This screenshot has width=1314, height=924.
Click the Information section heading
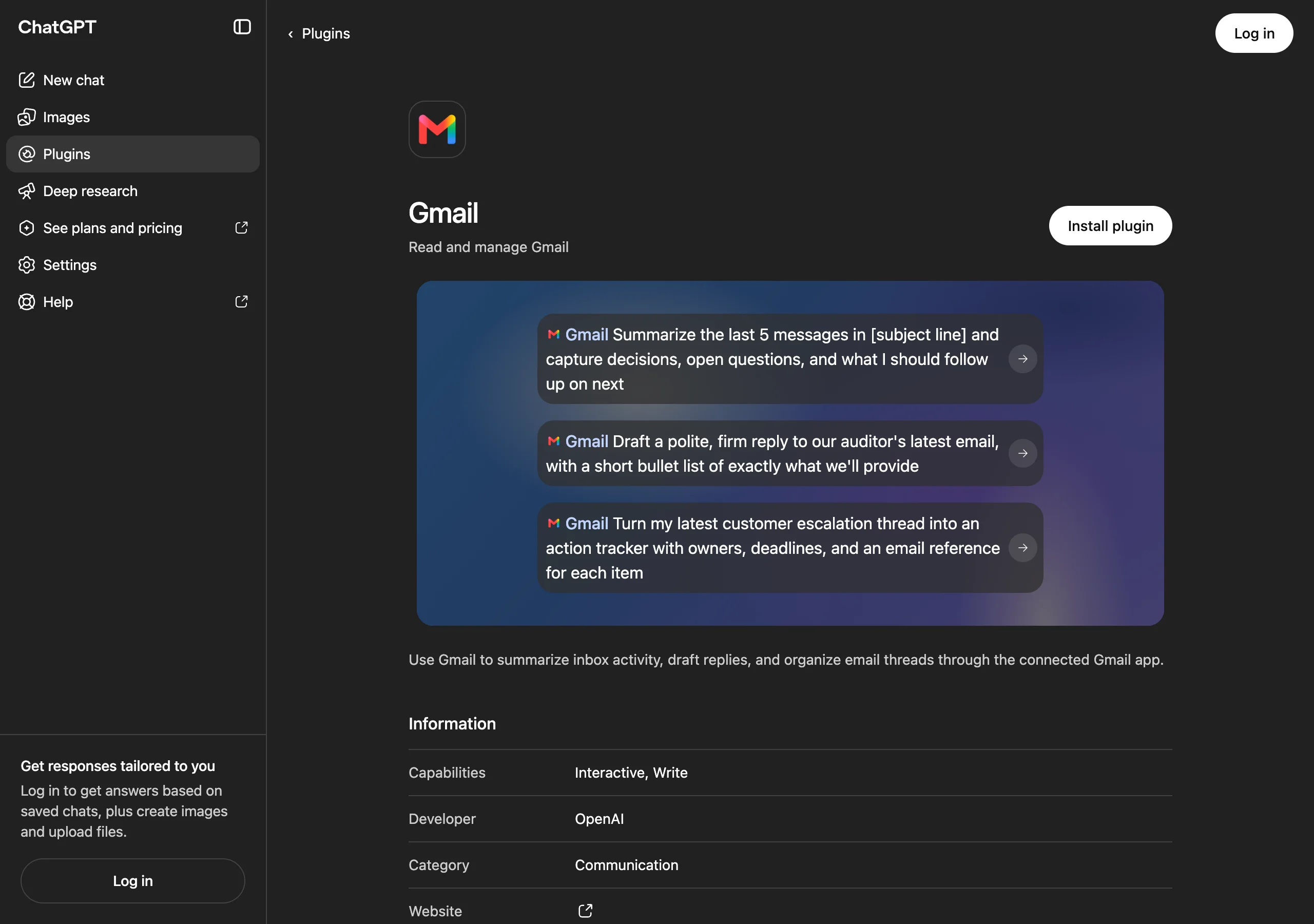[452, 724]
